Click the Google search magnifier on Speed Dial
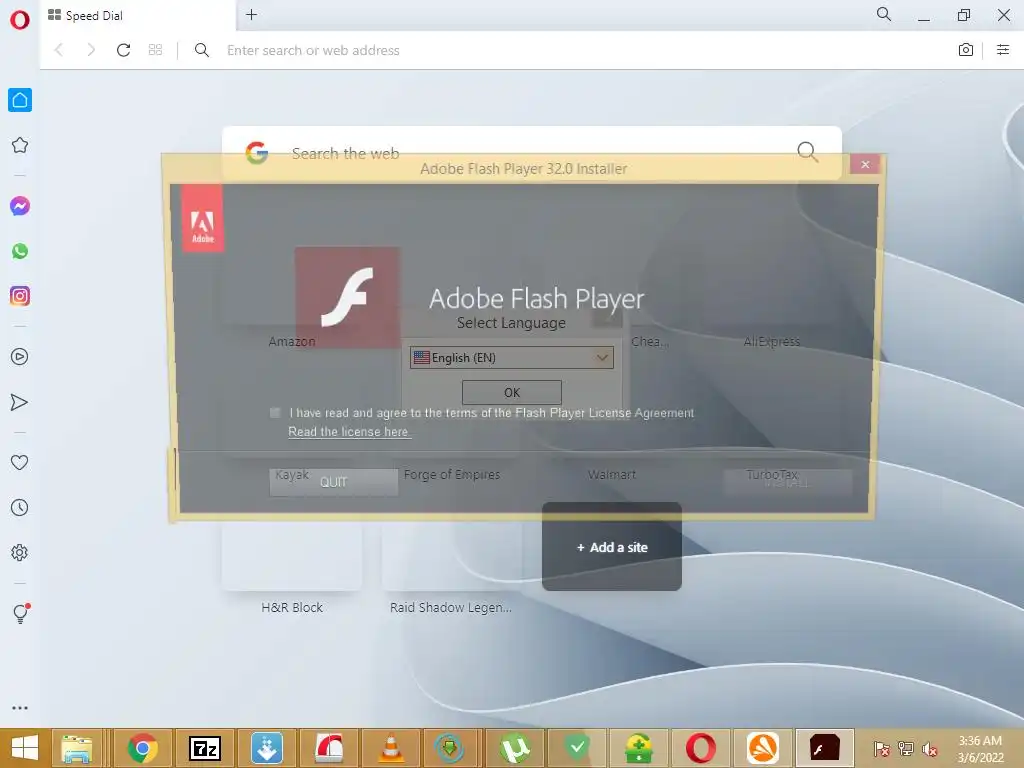The width and height of the screenshot is (1024, 768). [807, 152]
